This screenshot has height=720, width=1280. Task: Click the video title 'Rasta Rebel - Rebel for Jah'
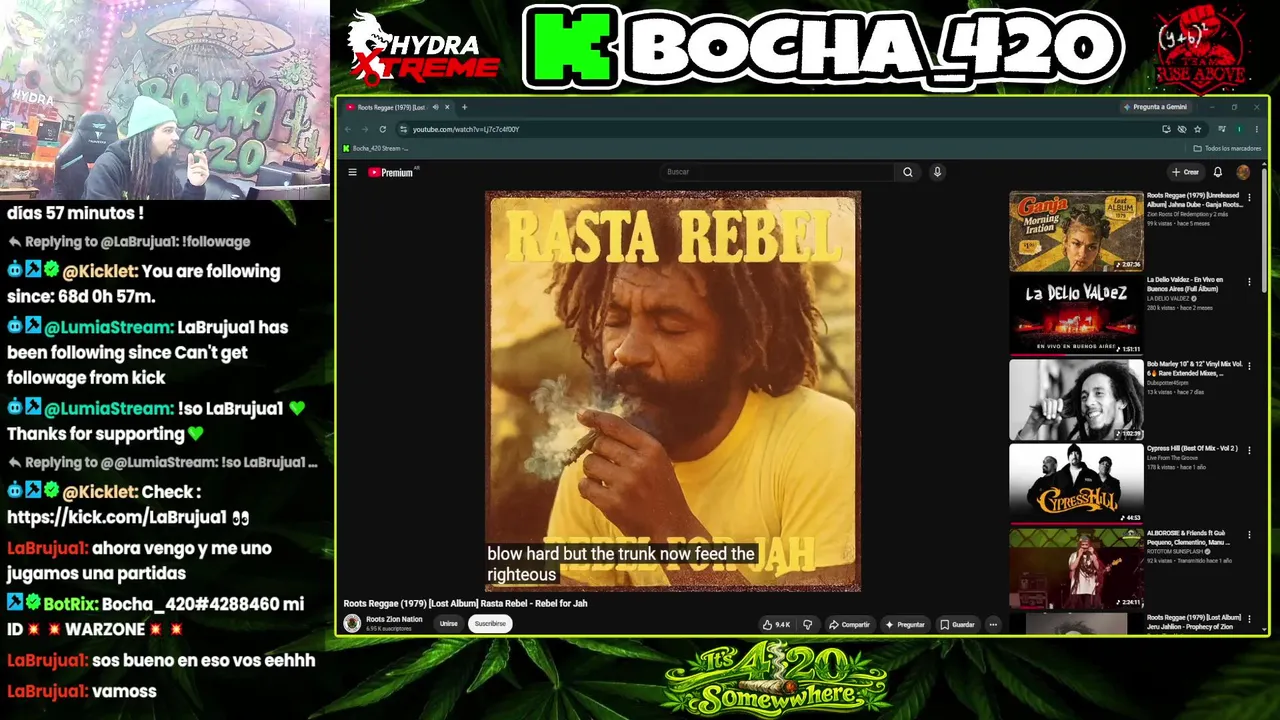465,603
